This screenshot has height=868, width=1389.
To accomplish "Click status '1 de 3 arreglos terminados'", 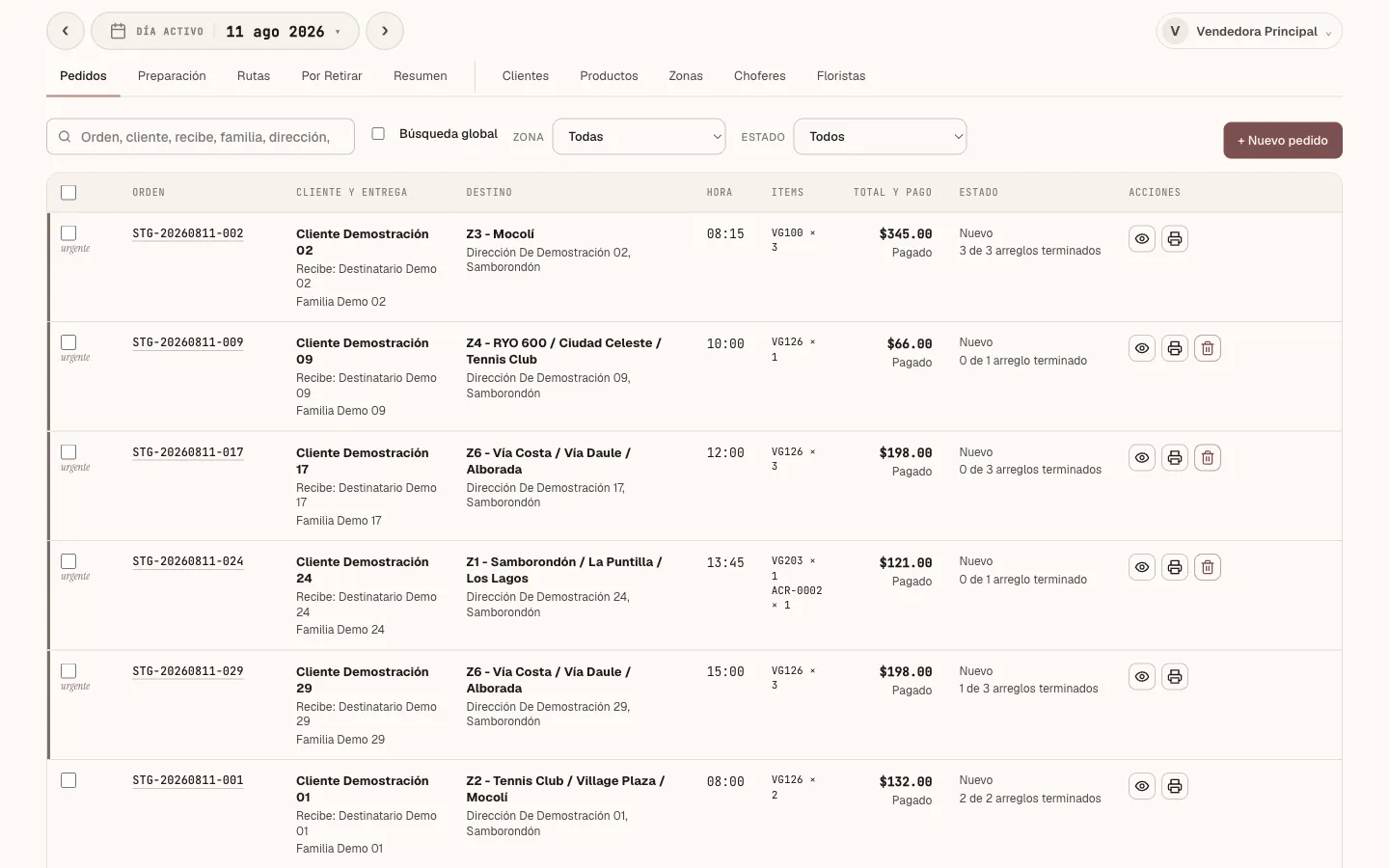I will tap(1028, 689).
